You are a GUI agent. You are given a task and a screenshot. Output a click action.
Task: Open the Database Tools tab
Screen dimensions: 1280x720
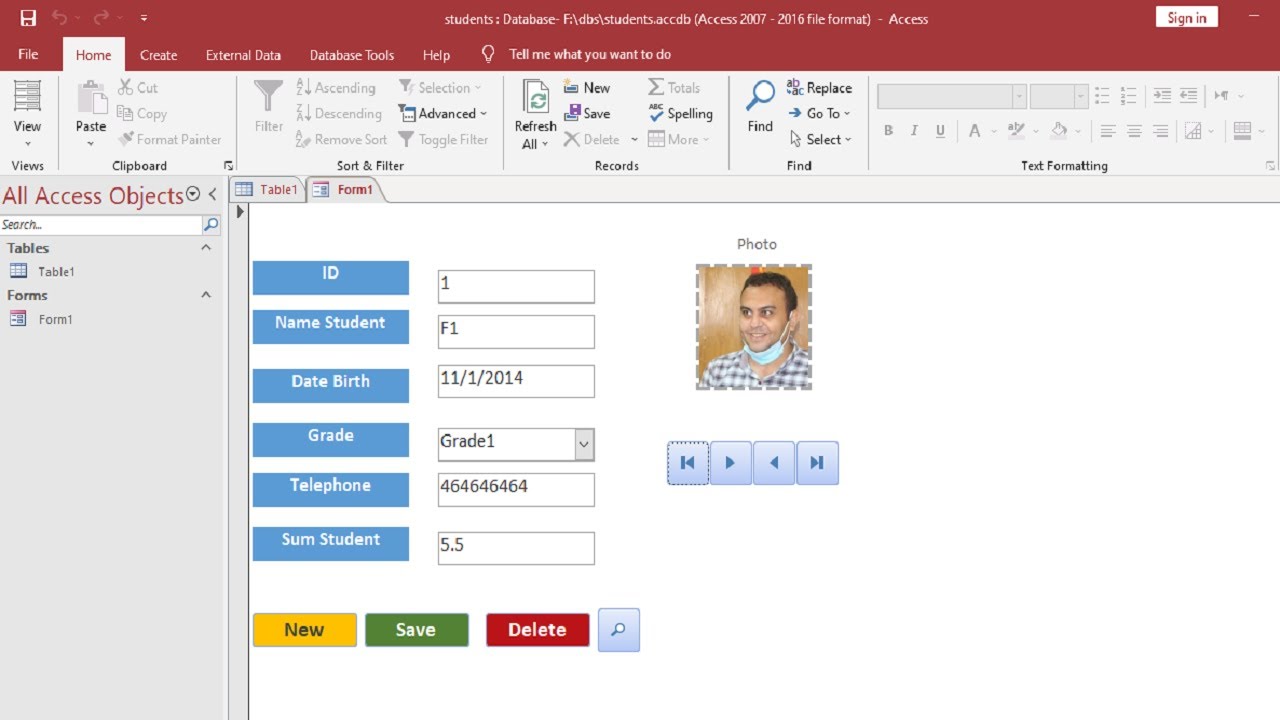(x=352, y=55)
